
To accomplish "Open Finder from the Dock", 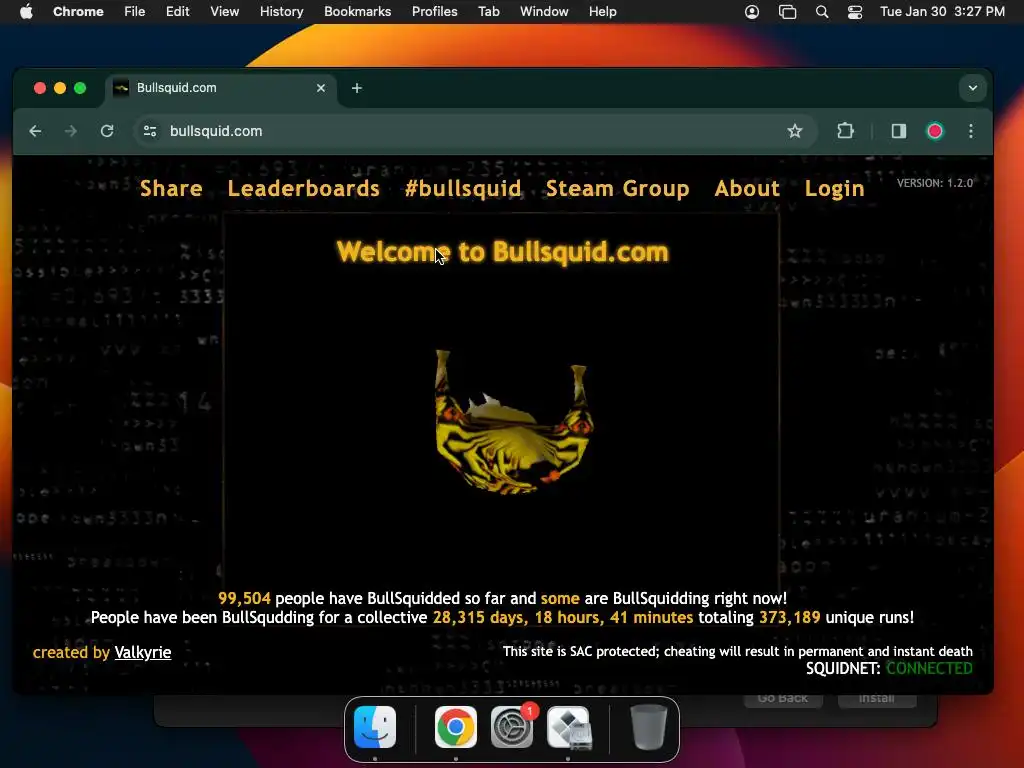I will point(375,727).
